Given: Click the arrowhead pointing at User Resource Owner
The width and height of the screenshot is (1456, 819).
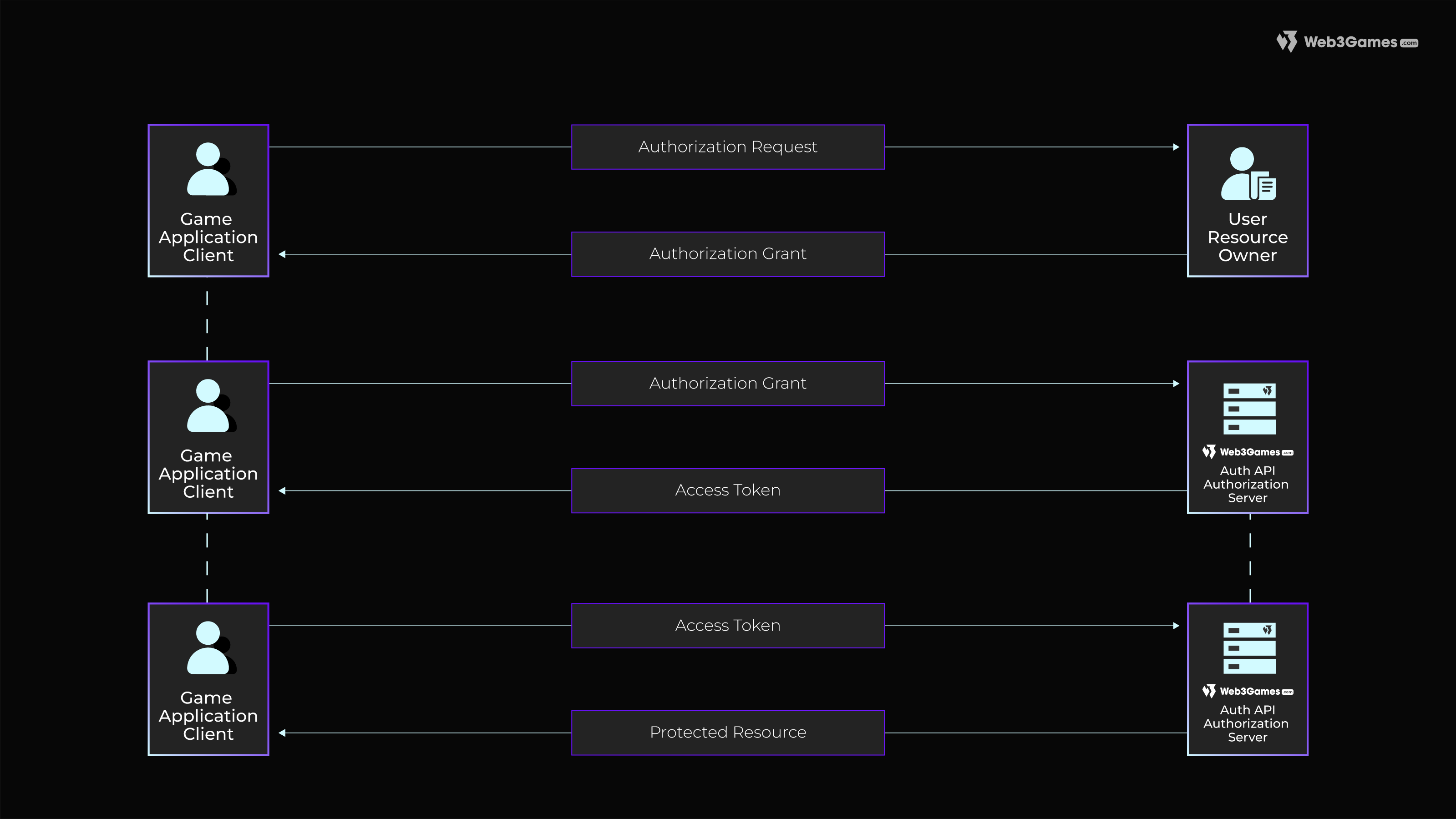Looking at the screenshot, I should (x=1176, y=147).
